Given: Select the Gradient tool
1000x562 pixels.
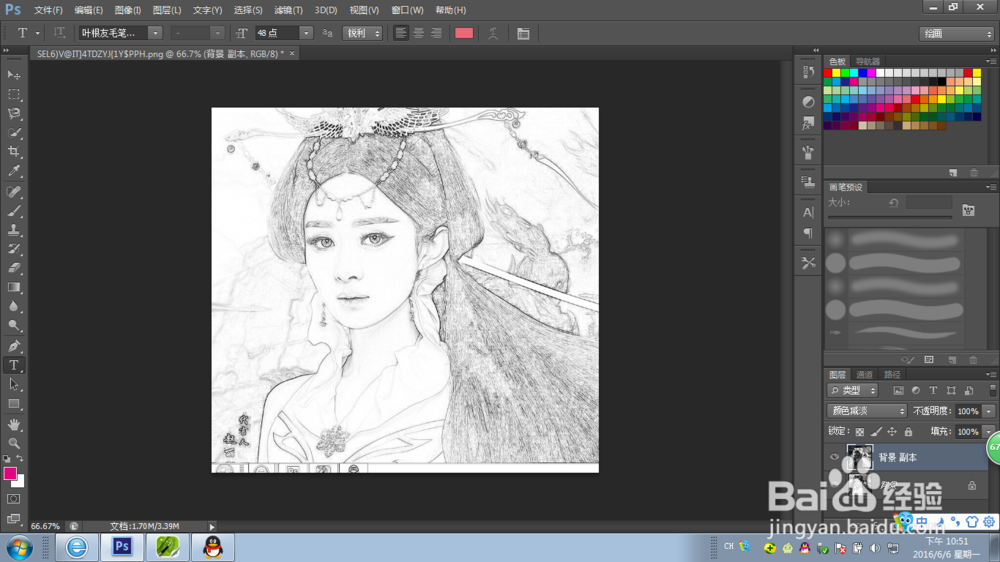Looking at the screenshot, I should click(x=13, y=288).
